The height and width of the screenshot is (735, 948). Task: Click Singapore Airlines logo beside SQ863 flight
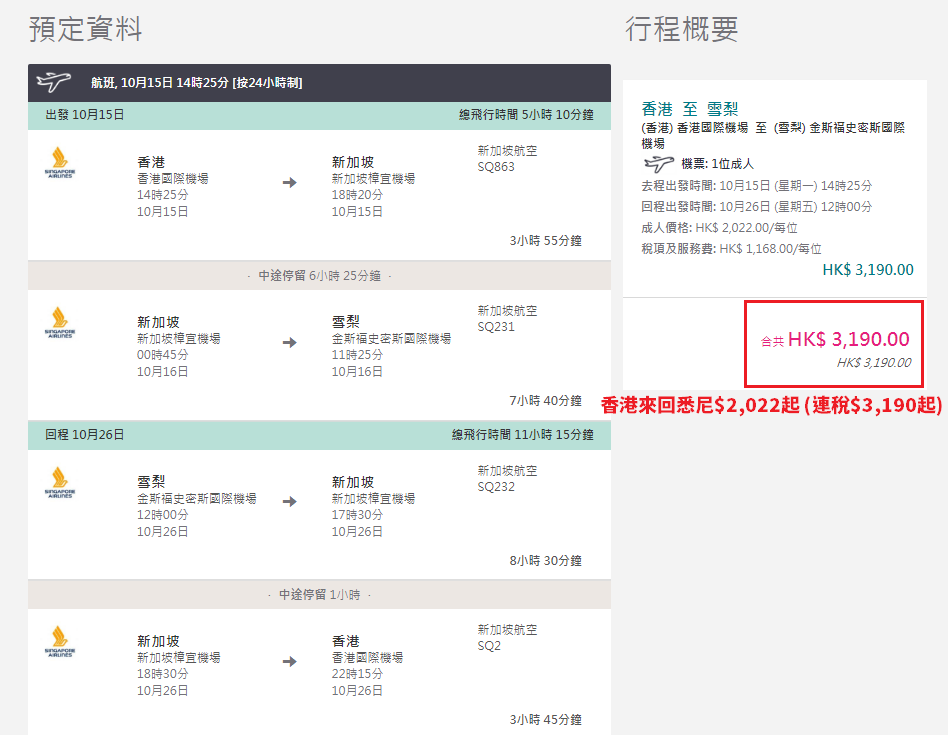coord(59,163)
